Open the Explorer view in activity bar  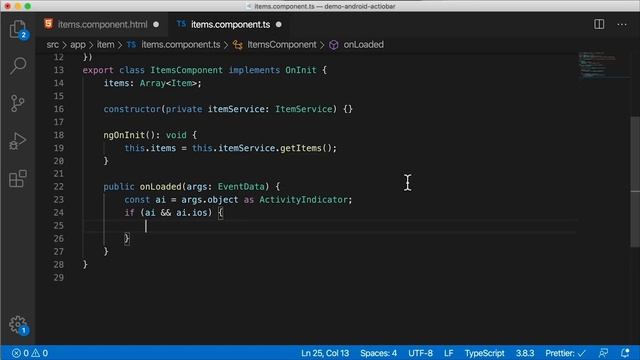point(18,29)
